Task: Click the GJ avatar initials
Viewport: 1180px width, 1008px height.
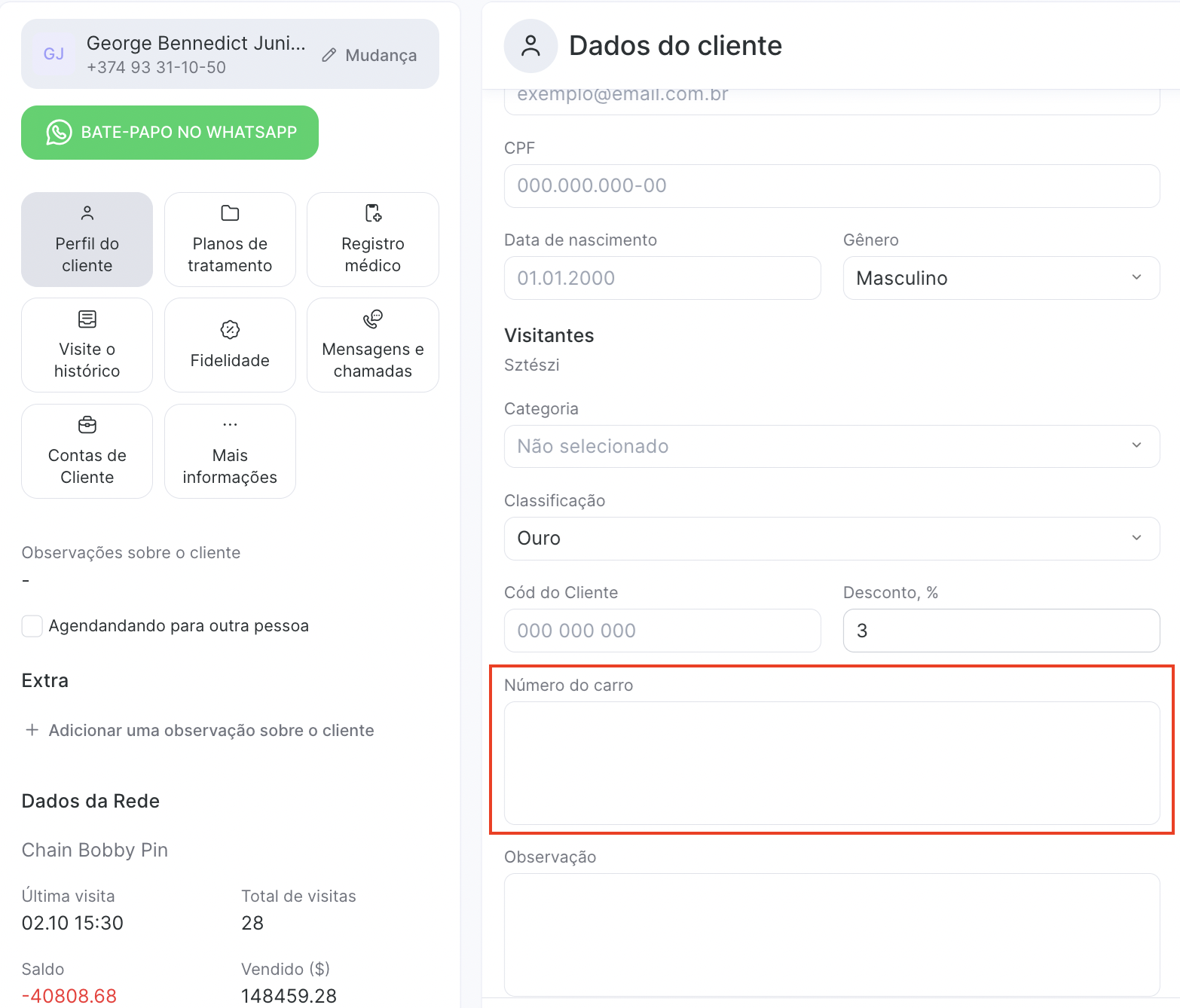Action: point(53,54)
